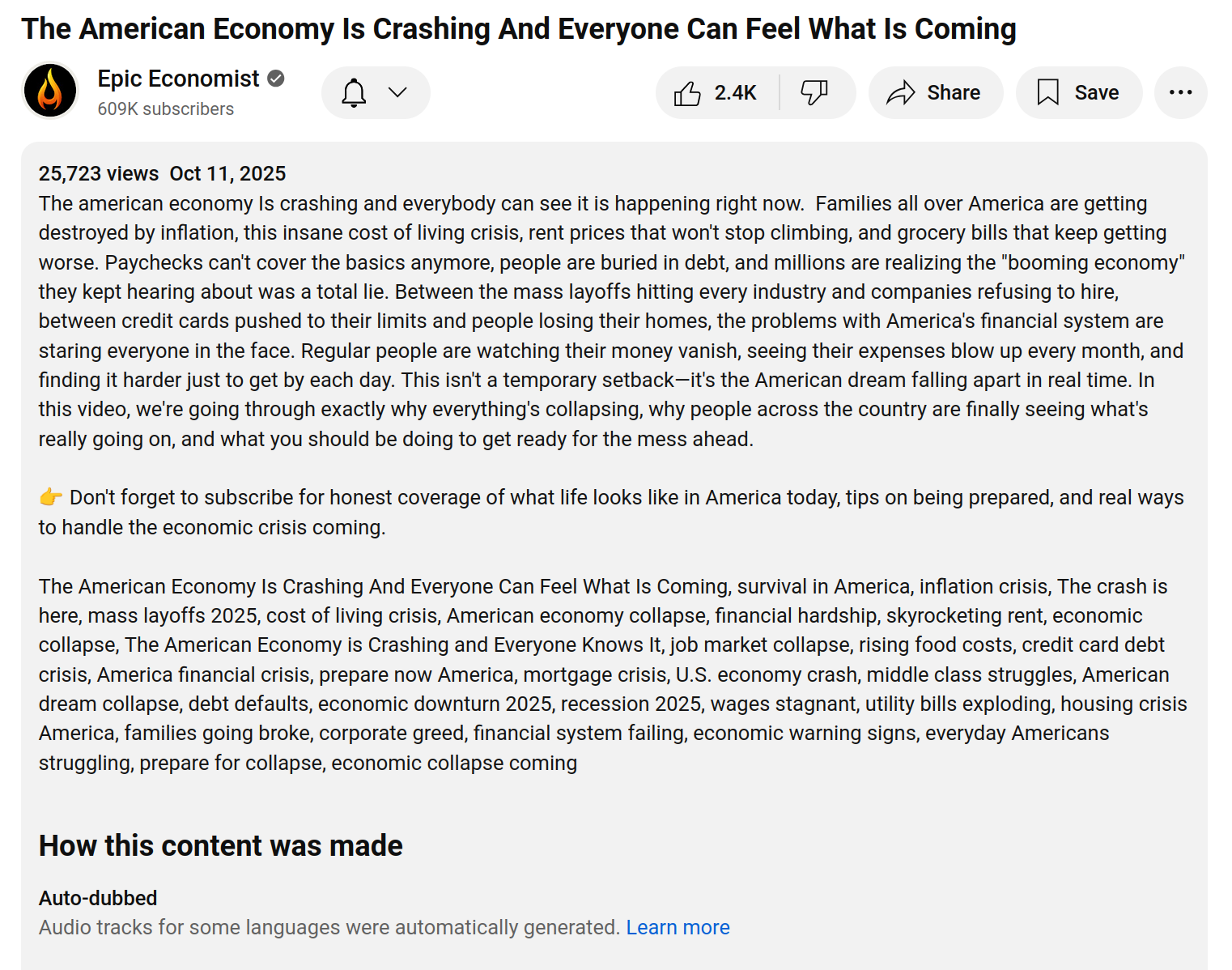Click the Epic Economist flame avatar
This screenshot has width=1232, height=970.
[50, 91]
